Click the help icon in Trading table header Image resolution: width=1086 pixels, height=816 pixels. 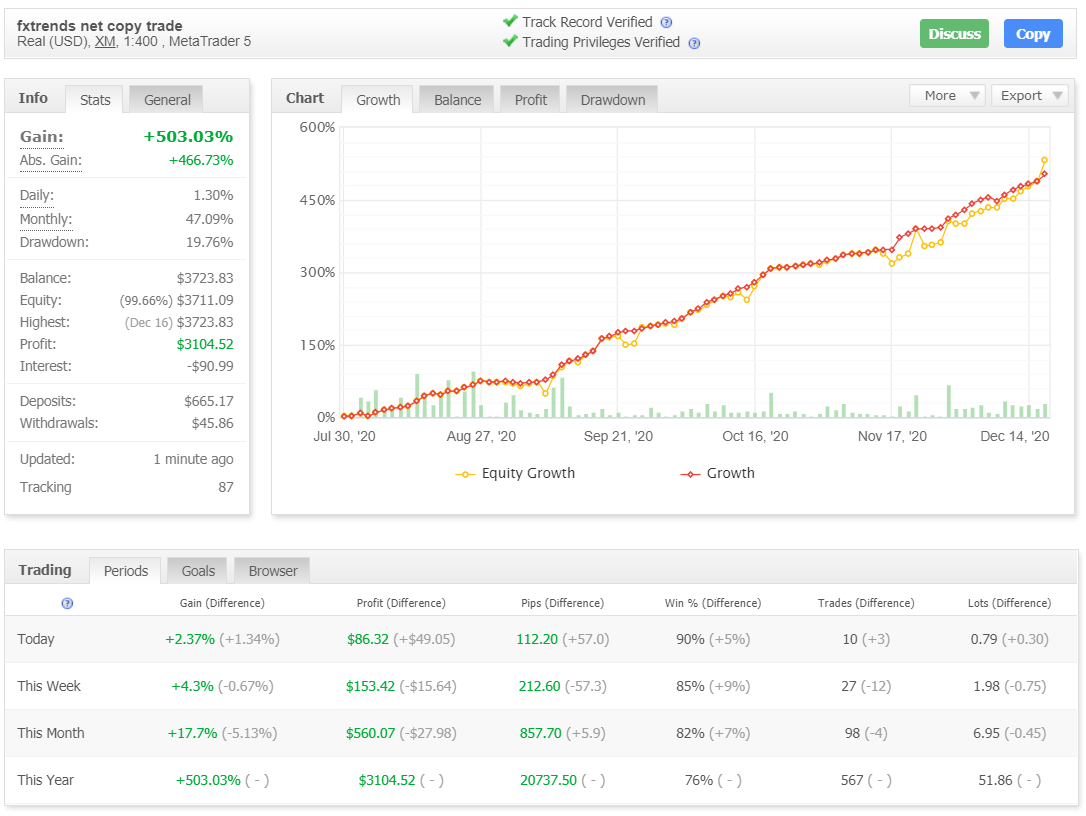(67, 603)
